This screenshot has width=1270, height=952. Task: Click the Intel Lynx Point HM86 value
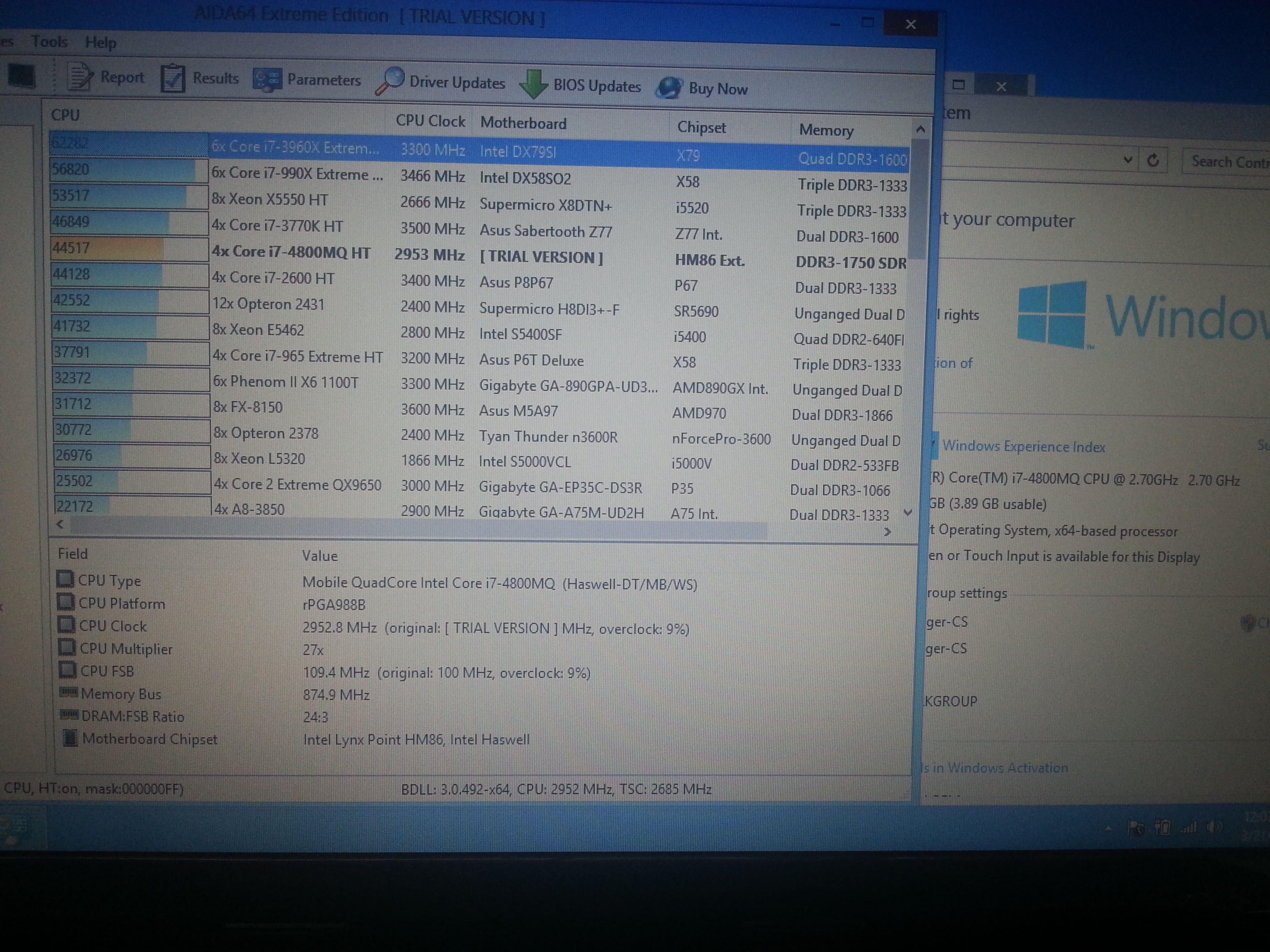pyautogui.click(x=416, y=740)
